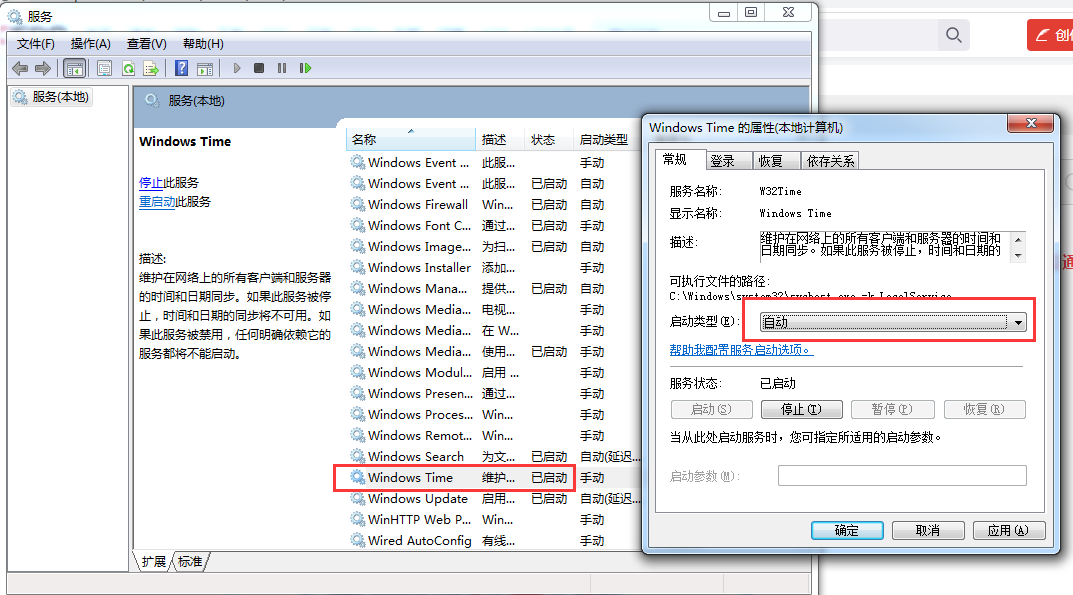Click gear icon of Windows Installer row
Viewport: 1073px width, 595px height.
357,267
